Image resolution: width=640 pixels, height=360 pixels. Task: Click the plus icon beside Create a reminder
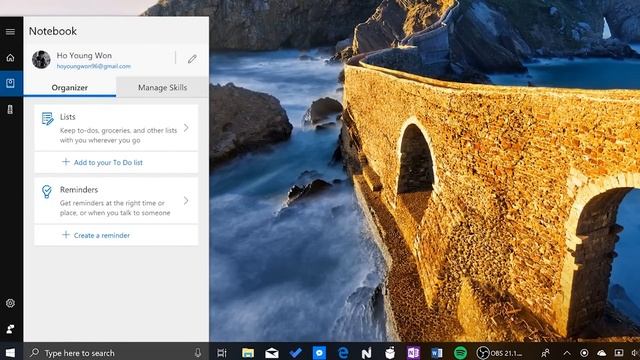pos(65,234)
